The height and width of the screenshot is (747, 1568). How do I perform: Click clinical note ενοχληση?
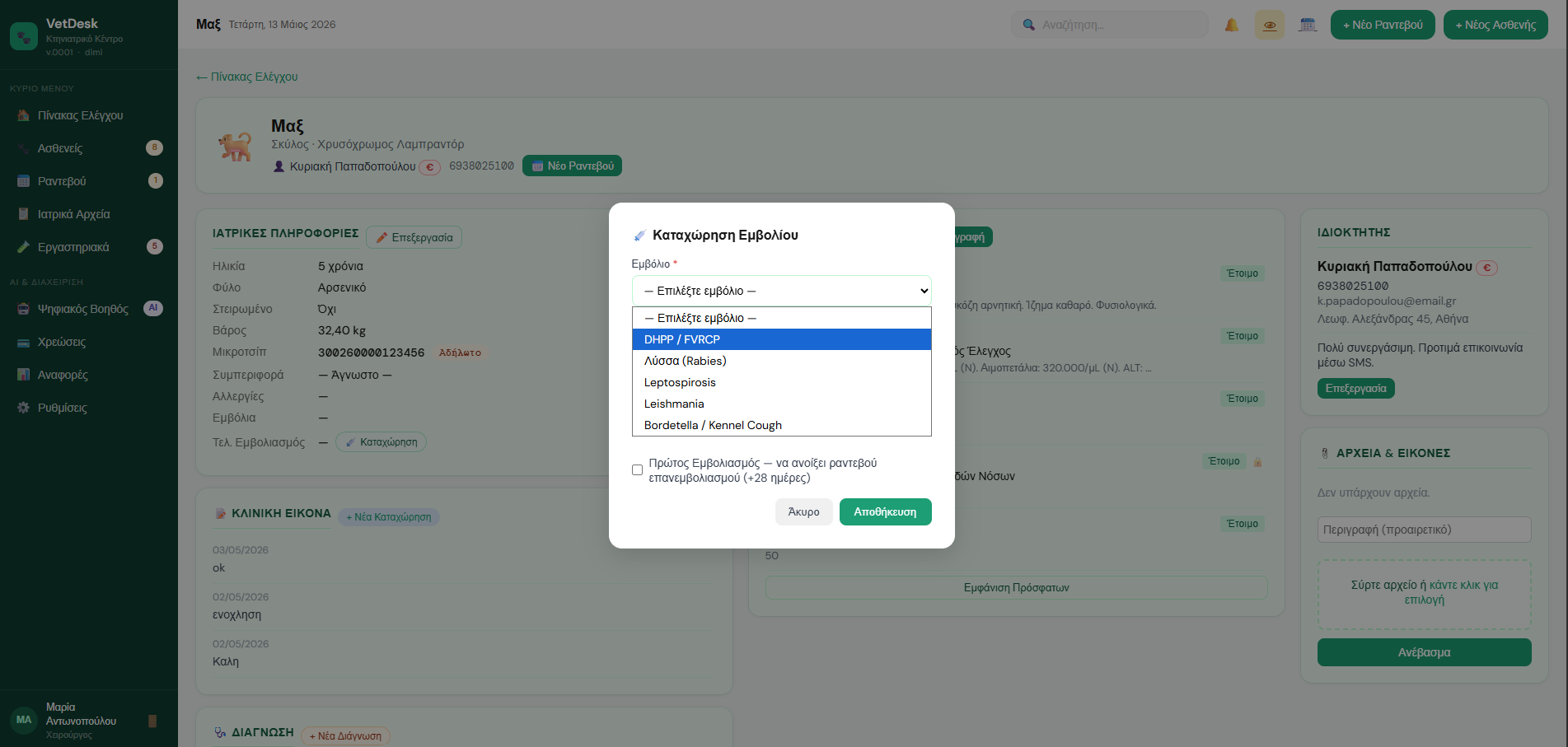tap(236, 614)
